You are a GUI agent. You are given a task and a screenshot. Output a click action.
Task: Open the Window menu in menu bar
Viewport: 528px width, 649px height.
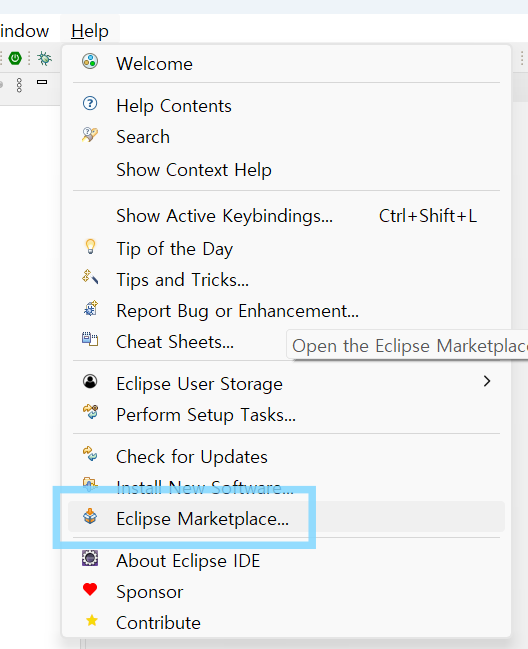point(24,31)
